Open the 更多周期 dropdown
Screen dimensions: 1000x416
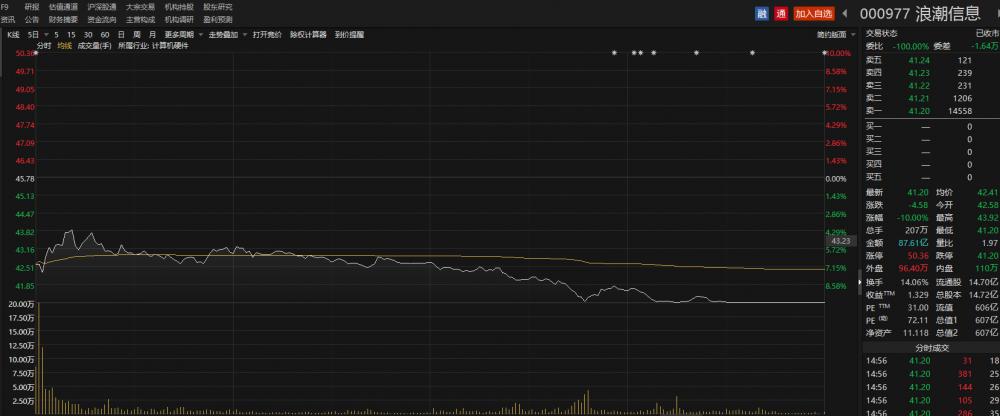(181, 34)
